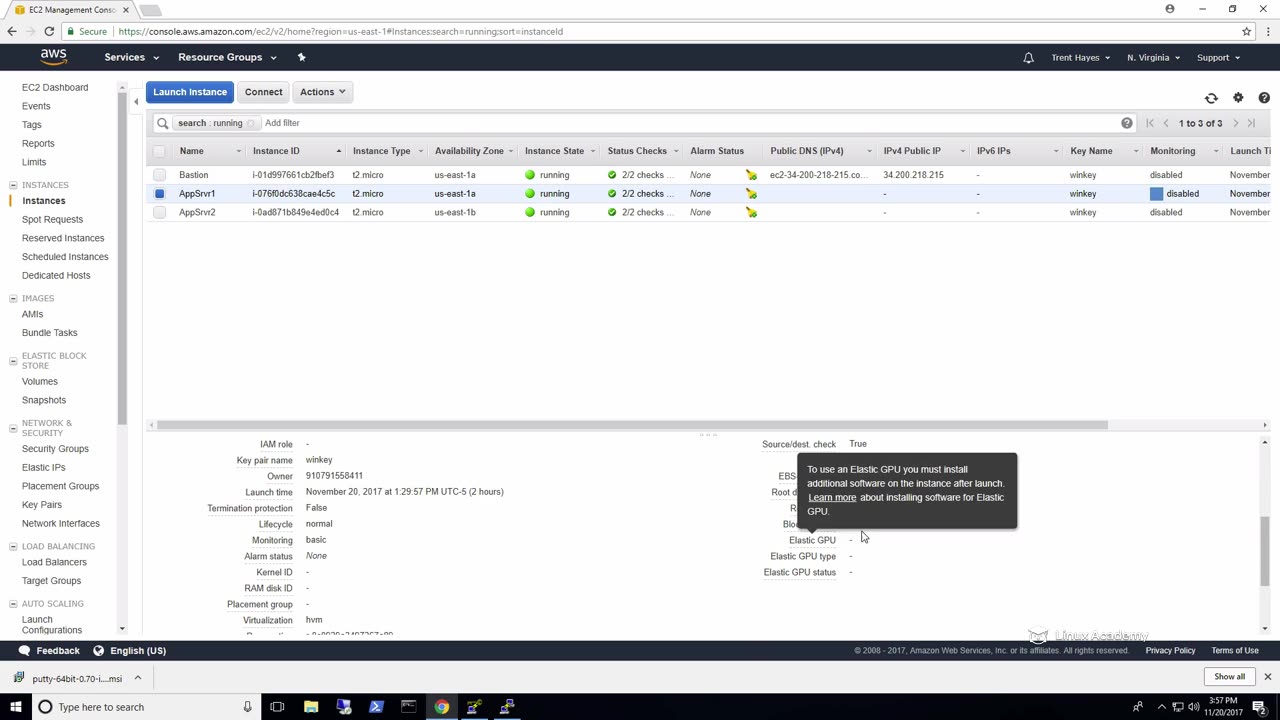Change language from English (US)
The image size is (1280, 720).
[x=130, y=651]
